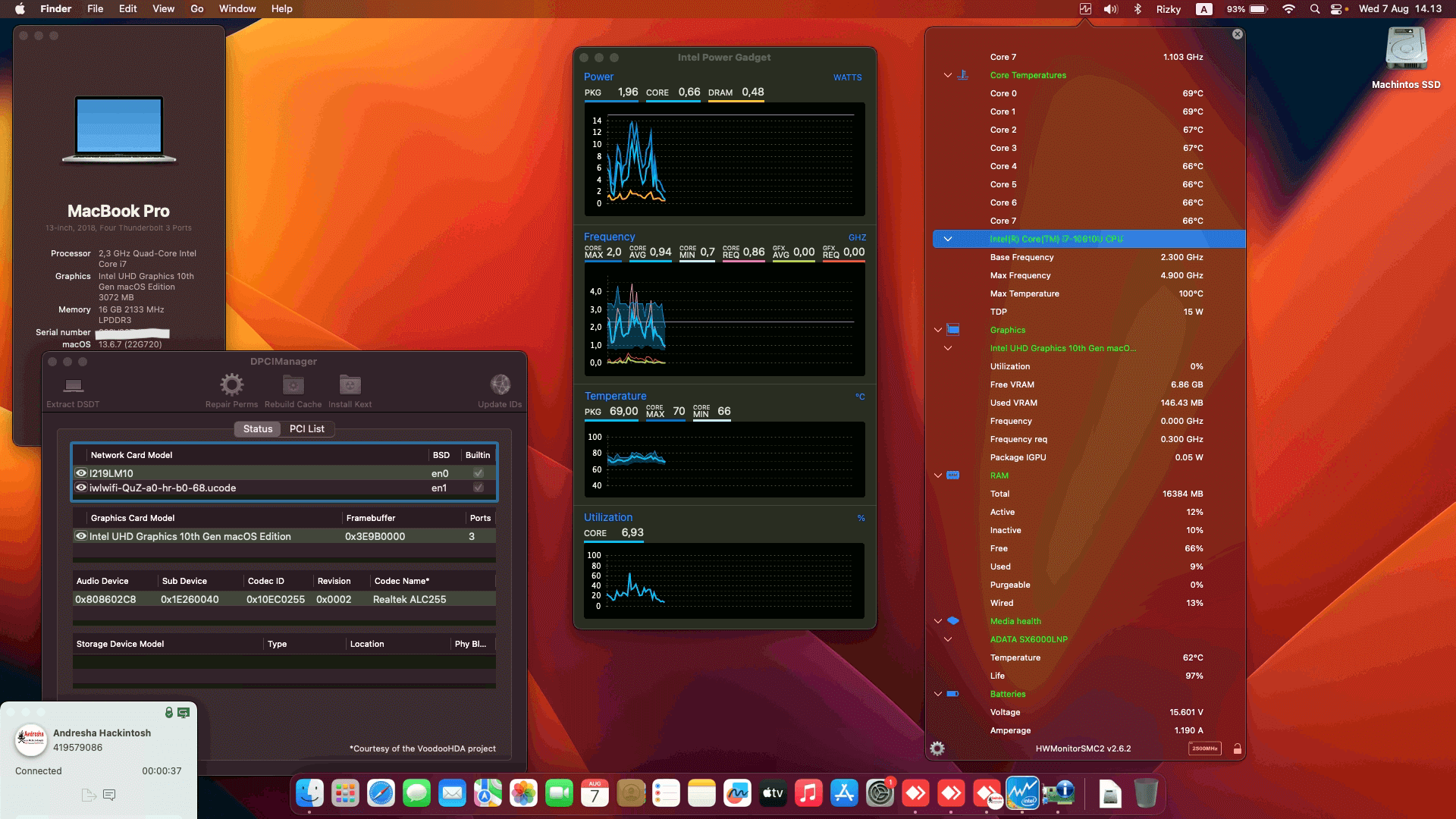This screenshot has width=1456, height=819.
Task: Collapse the RAM section chevron
Action: coord(938,475)
